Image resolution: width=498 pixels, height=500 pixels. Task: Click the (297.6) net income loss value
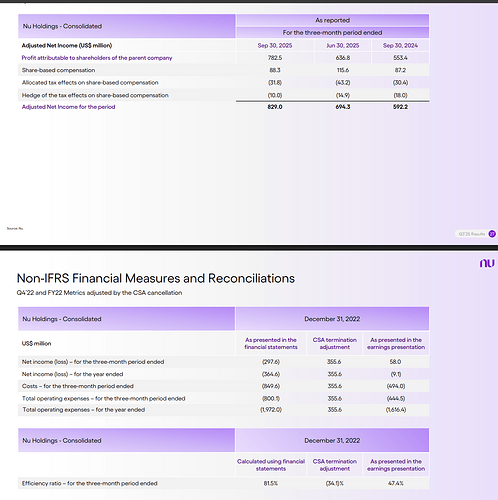pyautogui.click(x=271, y=362)
